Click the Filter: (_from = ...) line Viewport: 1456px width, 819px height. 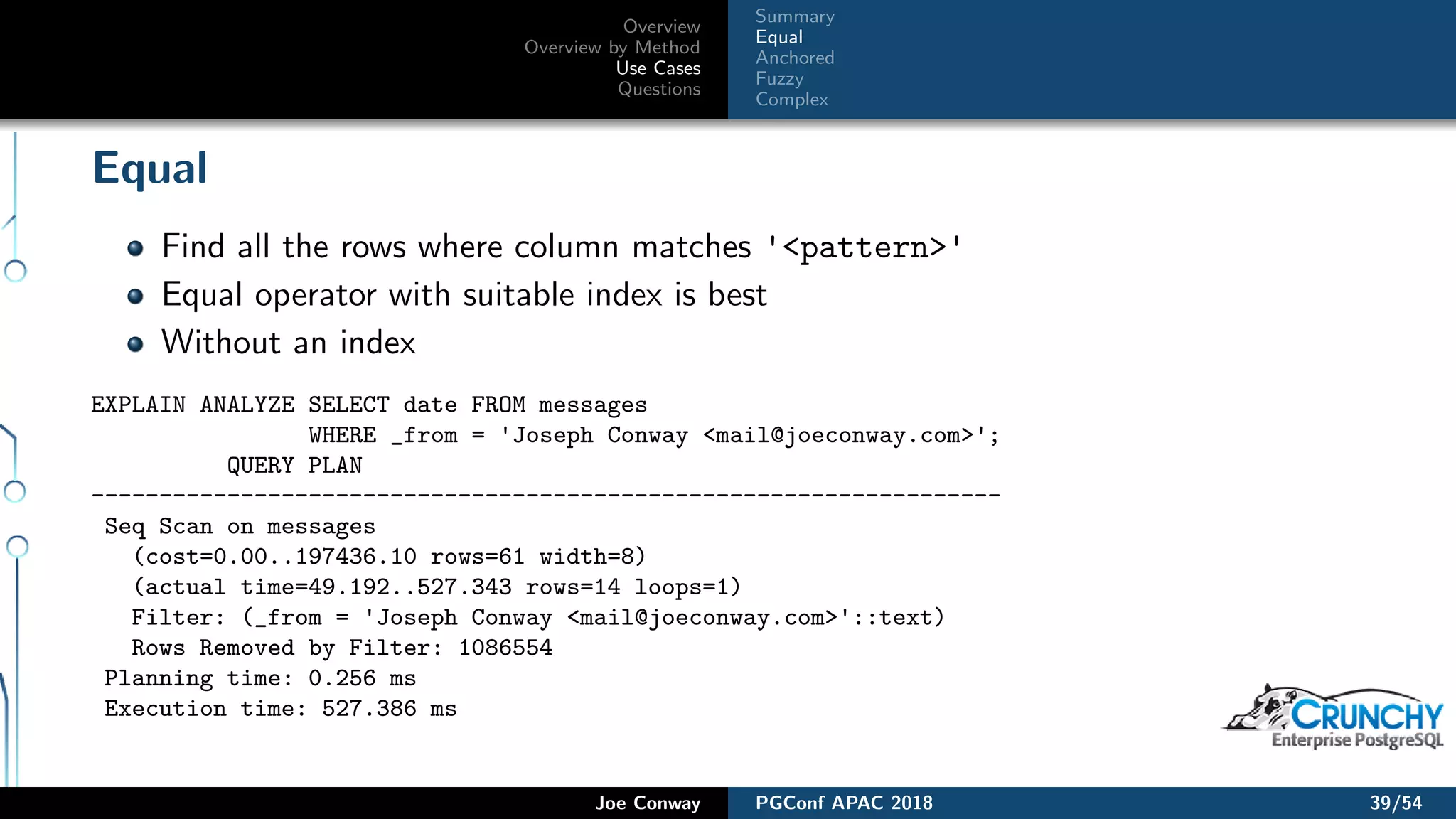click(538, 618)
